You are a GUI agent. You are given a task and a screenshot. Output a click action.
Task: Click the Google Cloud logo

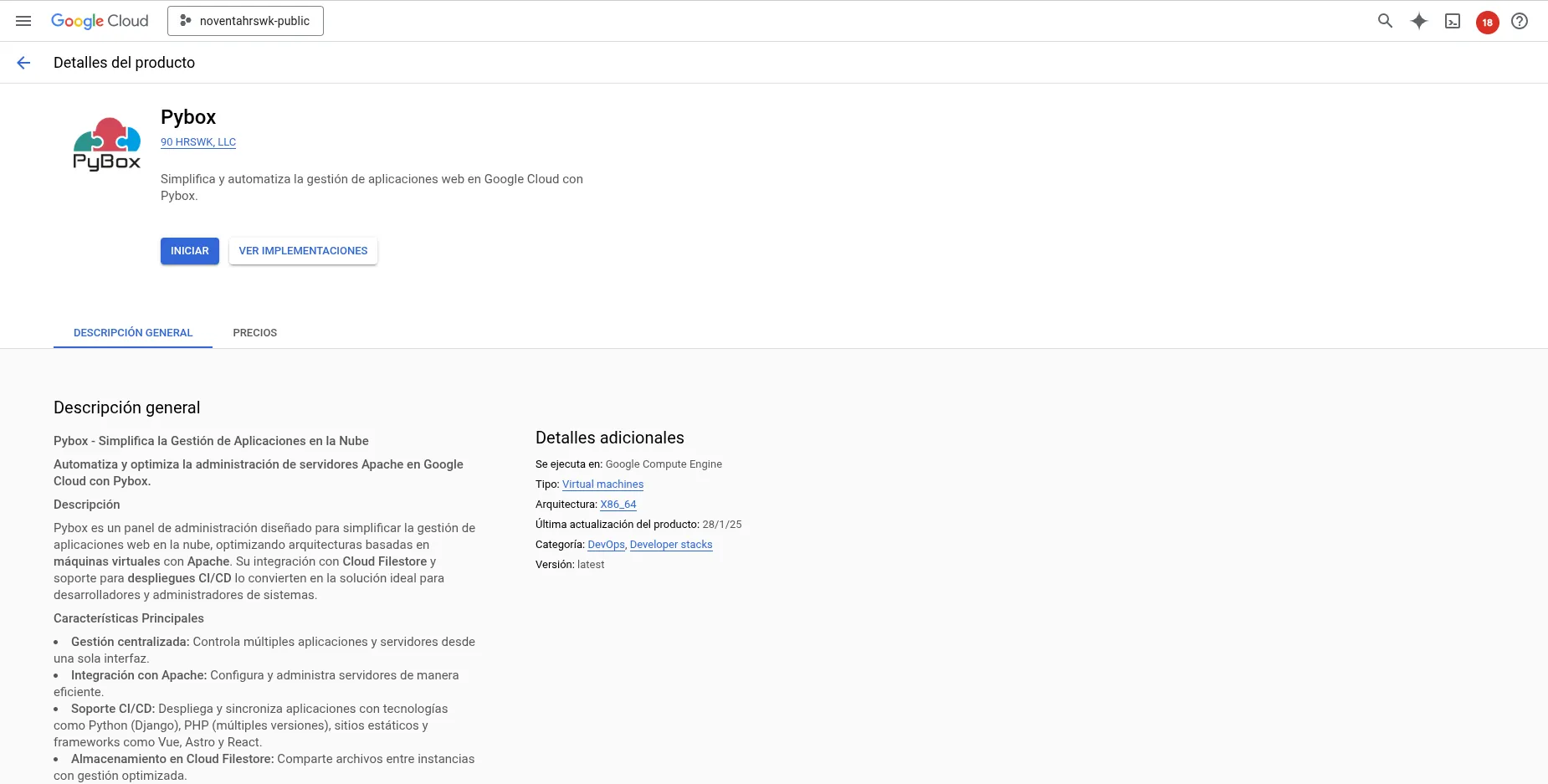pyautogui.click(x=100, y=21)
